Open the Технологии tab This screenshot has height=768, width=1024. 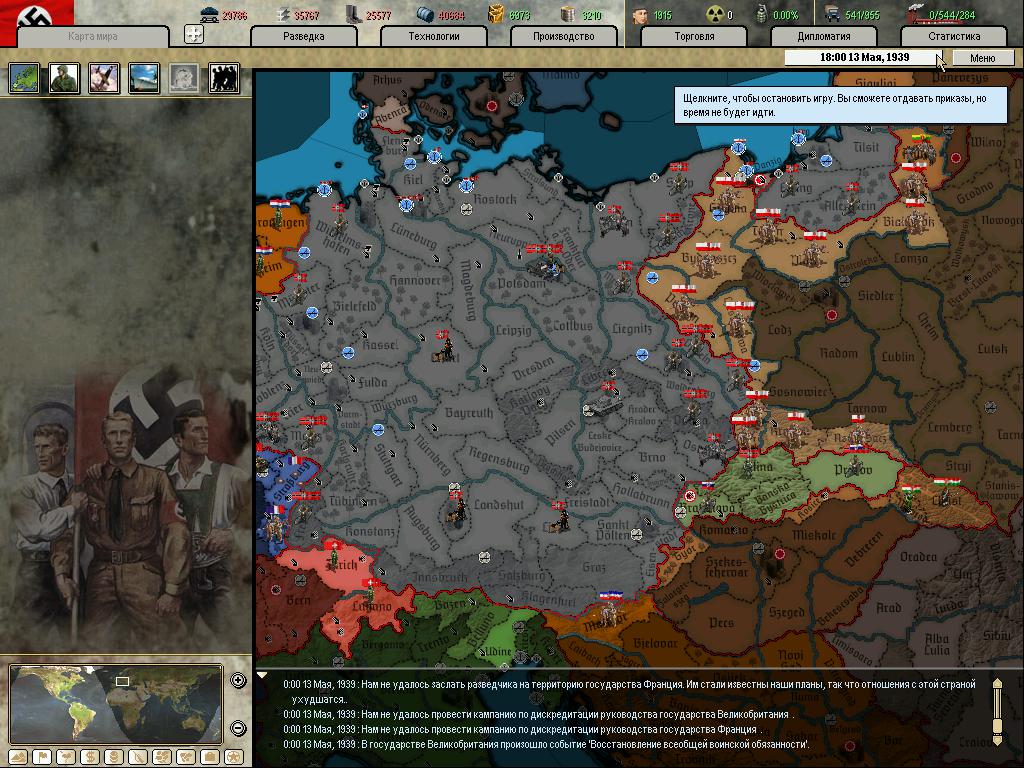434,37
